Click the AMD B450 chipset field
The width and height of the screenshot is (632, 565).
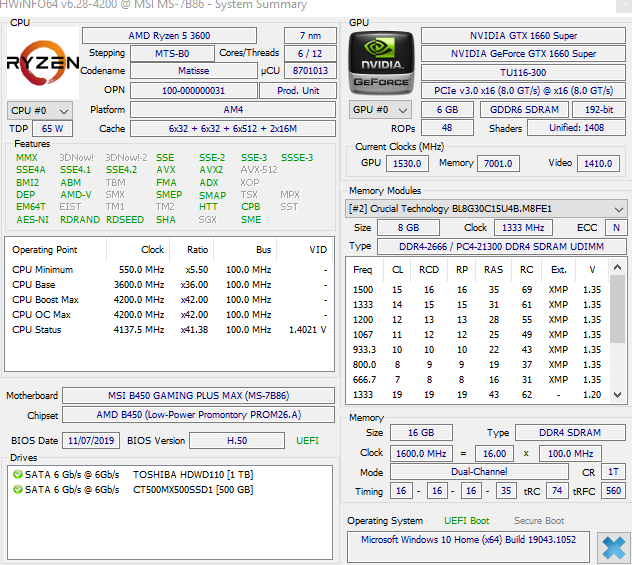tap(198, 415)
